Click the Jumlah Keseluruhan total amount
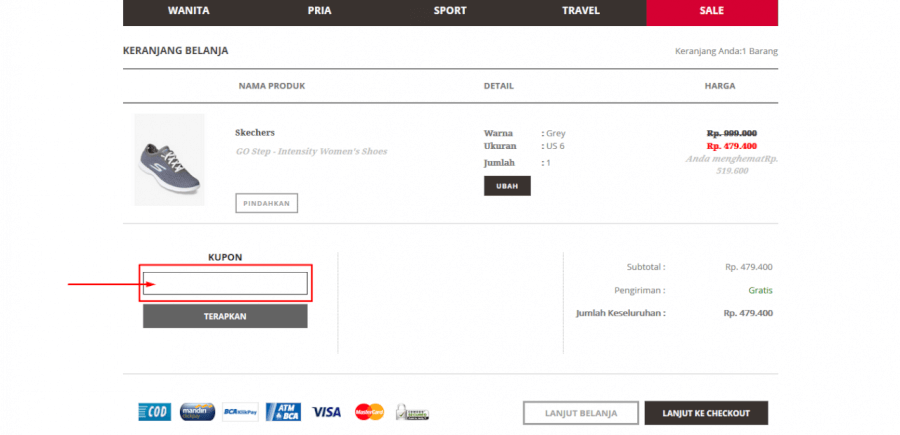 (x=748, y=313)
